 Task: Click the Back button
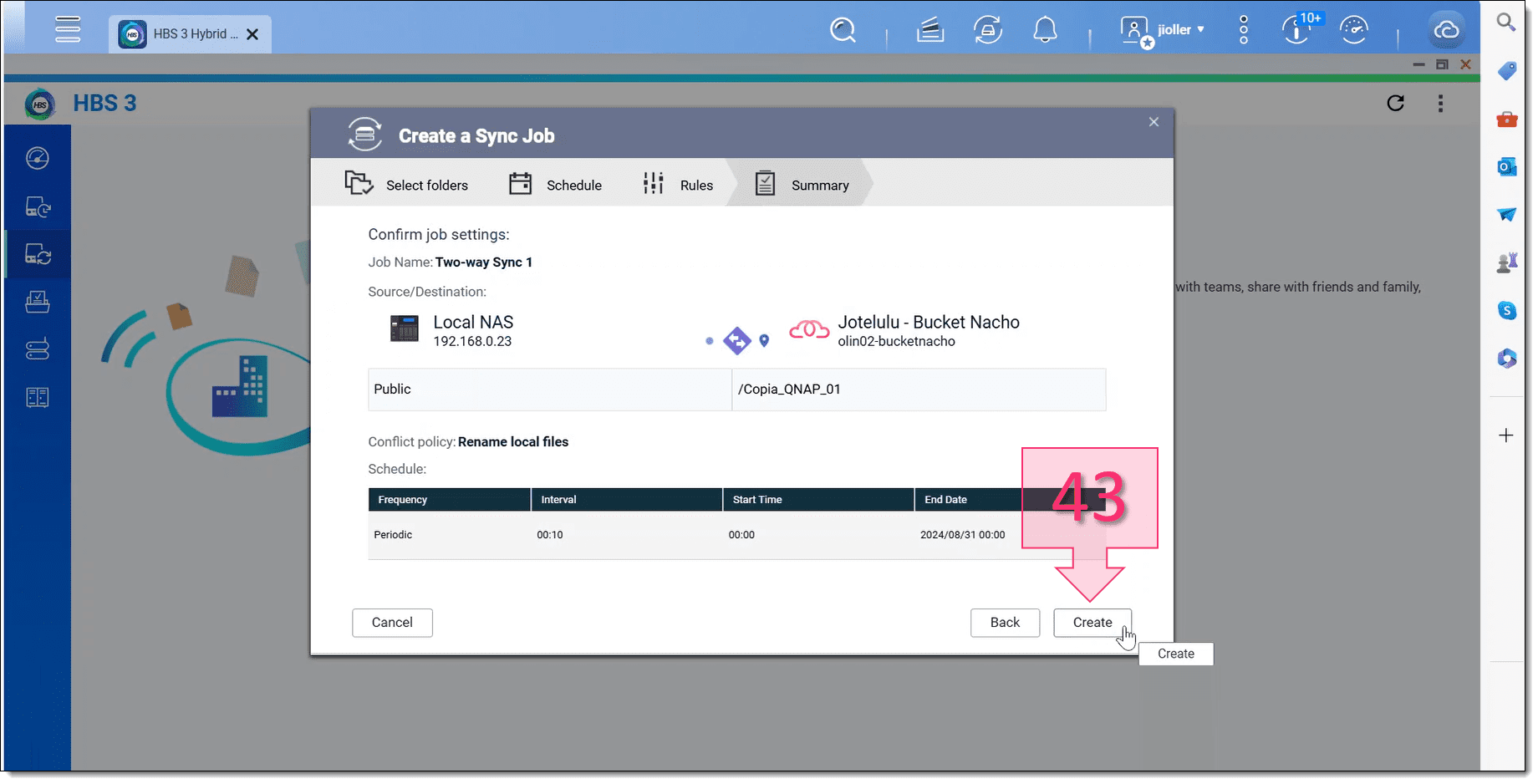[1005, 623]
